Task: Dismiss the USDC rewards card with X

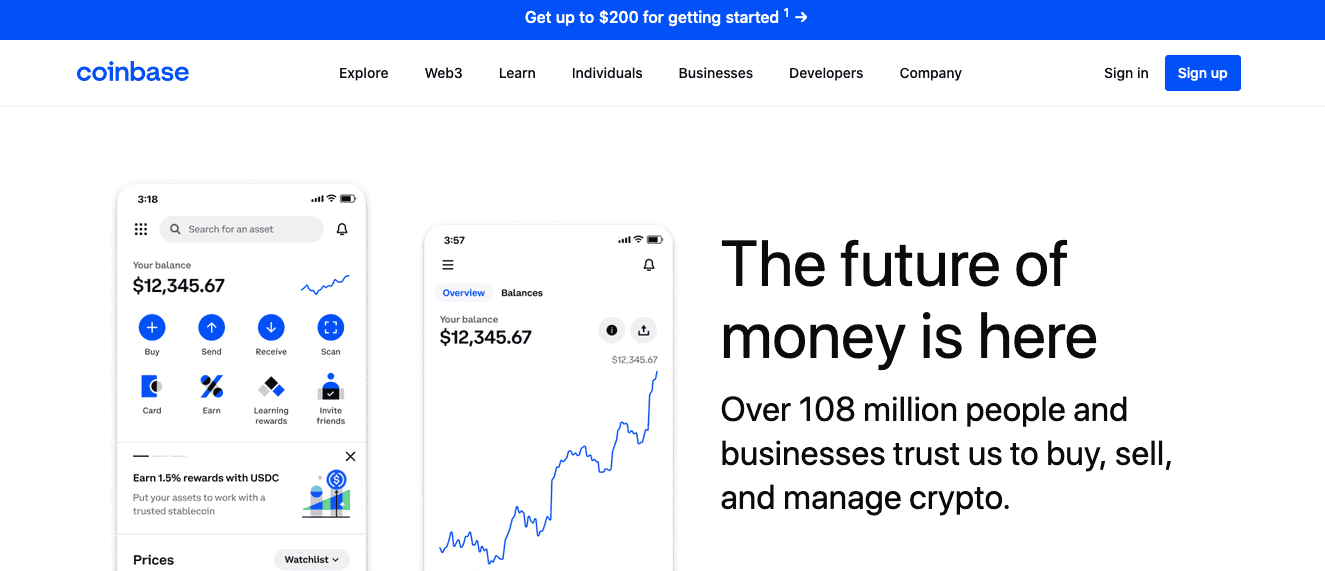Action: click(x=350, y=456)
